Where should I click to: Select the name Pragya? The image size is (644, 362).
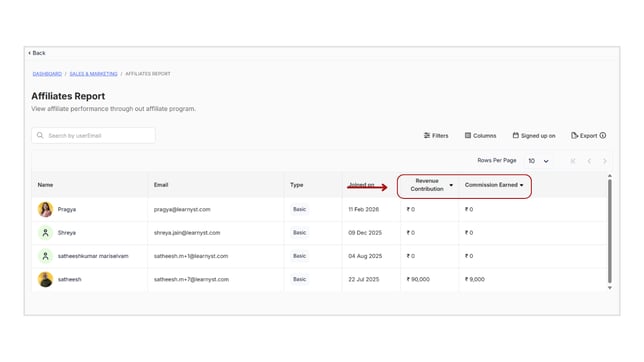click(x=67, y=210)
